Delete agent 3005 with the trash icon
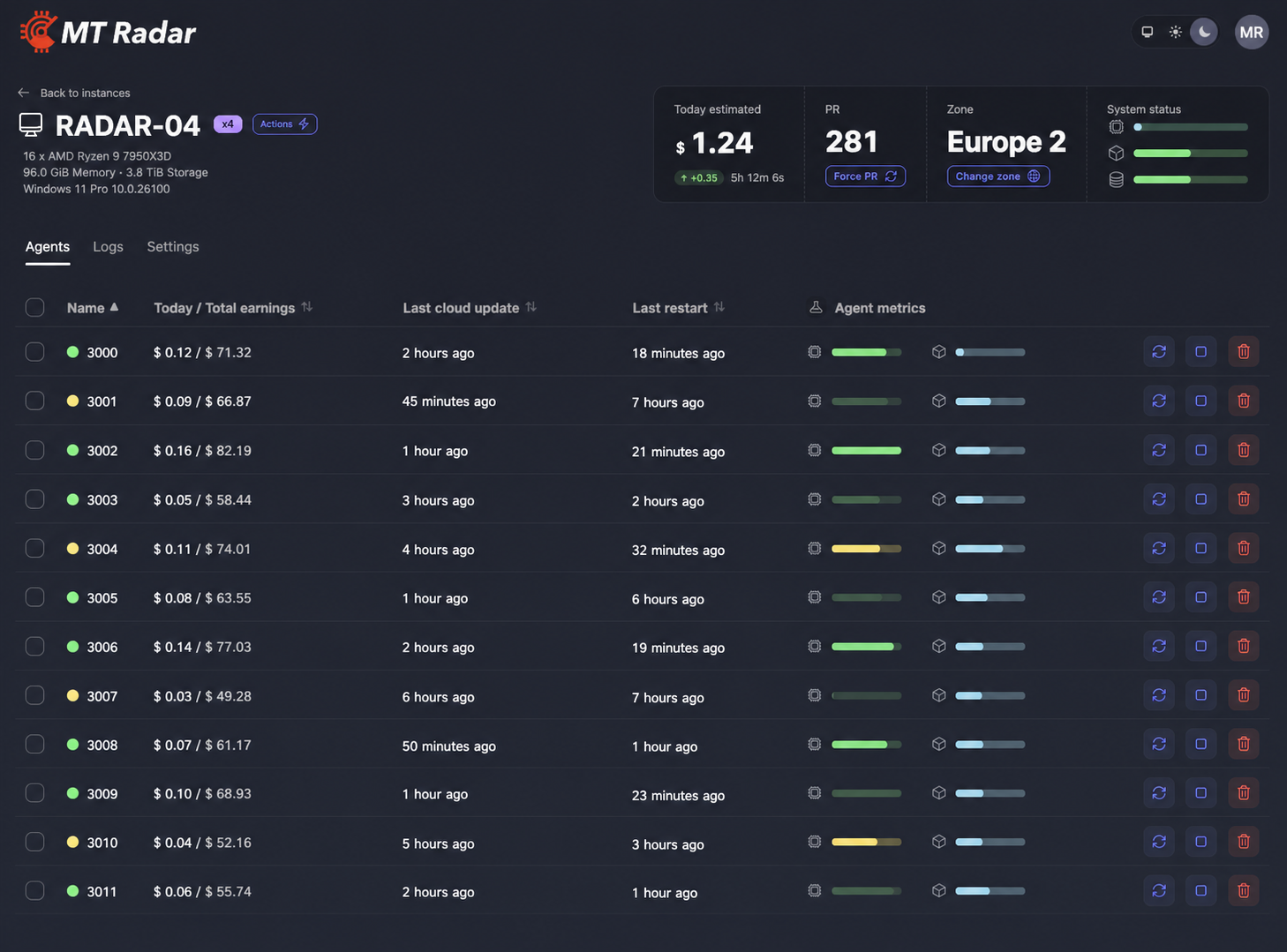The height and width of the screenshot is (952, 1287). coord(1243,597)
